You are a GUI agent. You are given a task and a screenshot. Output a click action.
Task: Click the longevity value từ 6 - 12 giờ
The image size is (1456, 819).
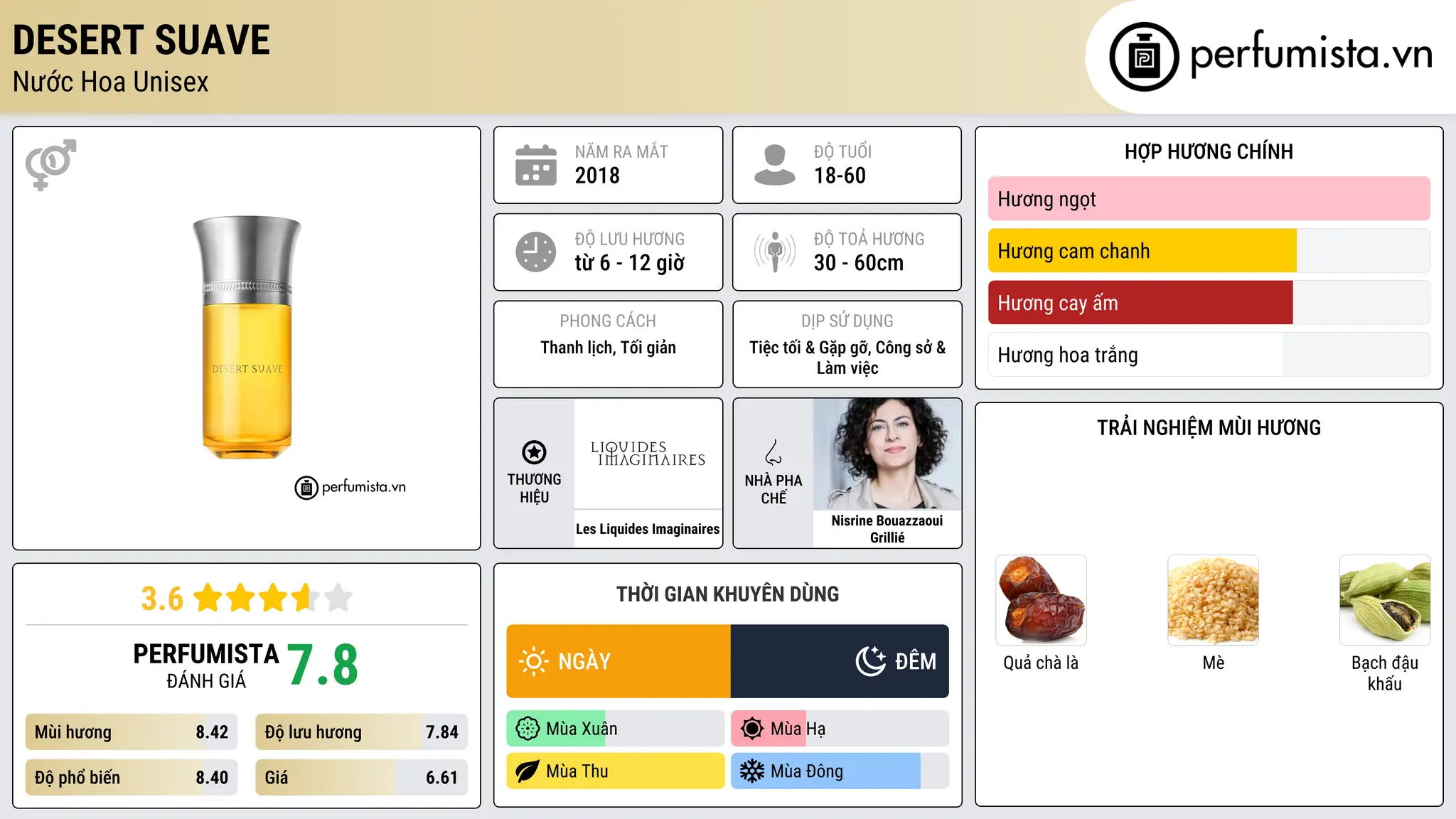[x=630, y=263]
